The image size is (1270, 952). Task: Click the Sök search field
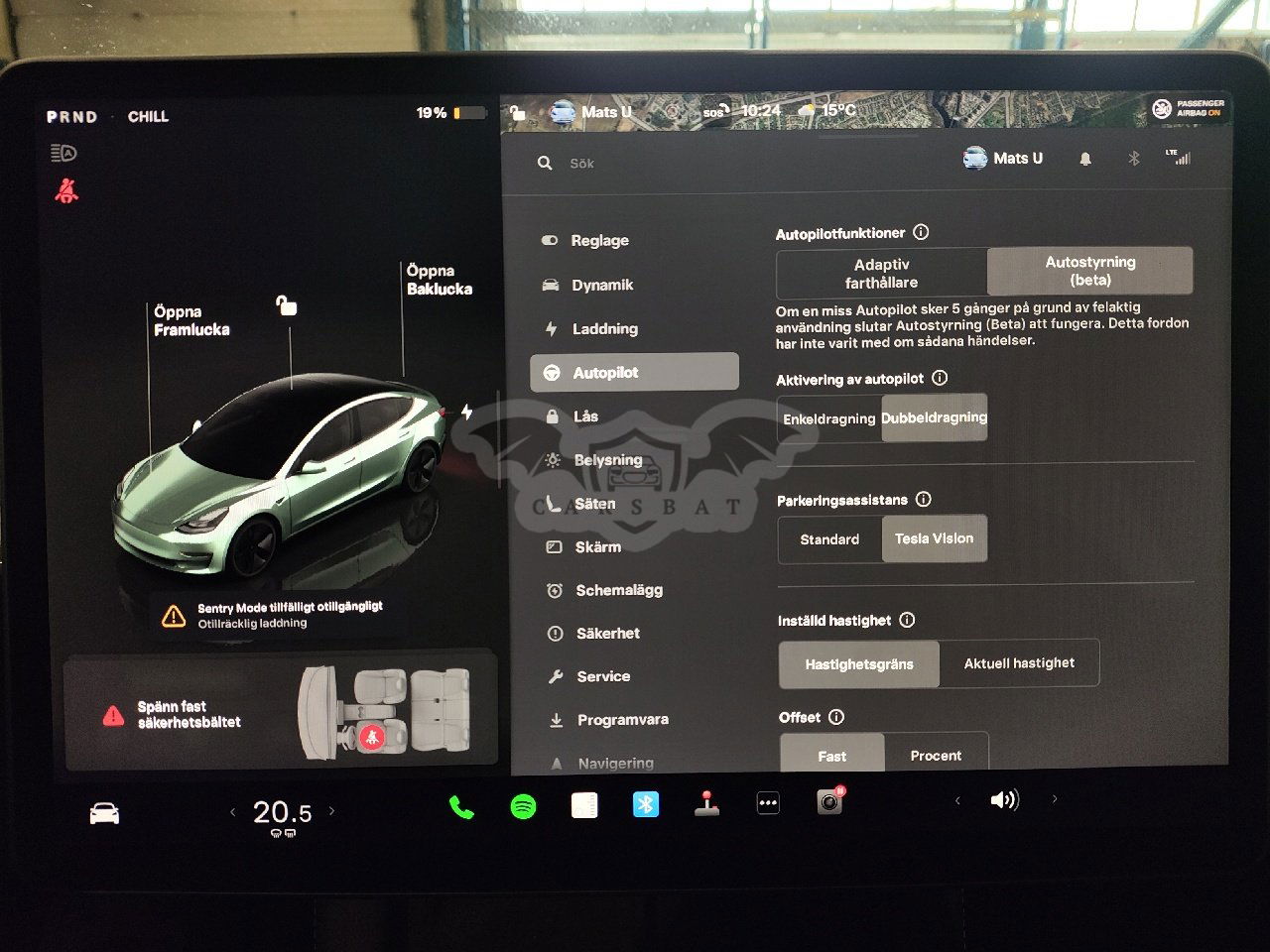(695, 164)
